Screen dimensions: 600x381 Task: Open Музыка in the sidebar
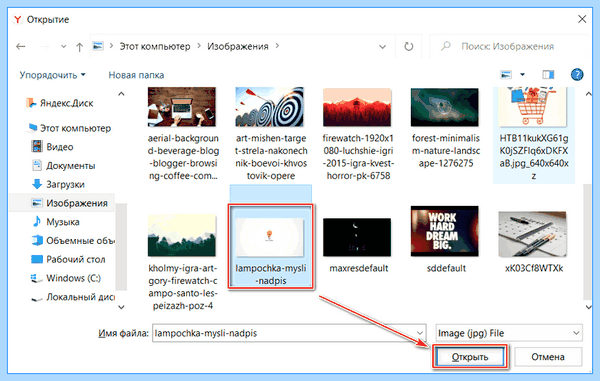tap(55, 222)
